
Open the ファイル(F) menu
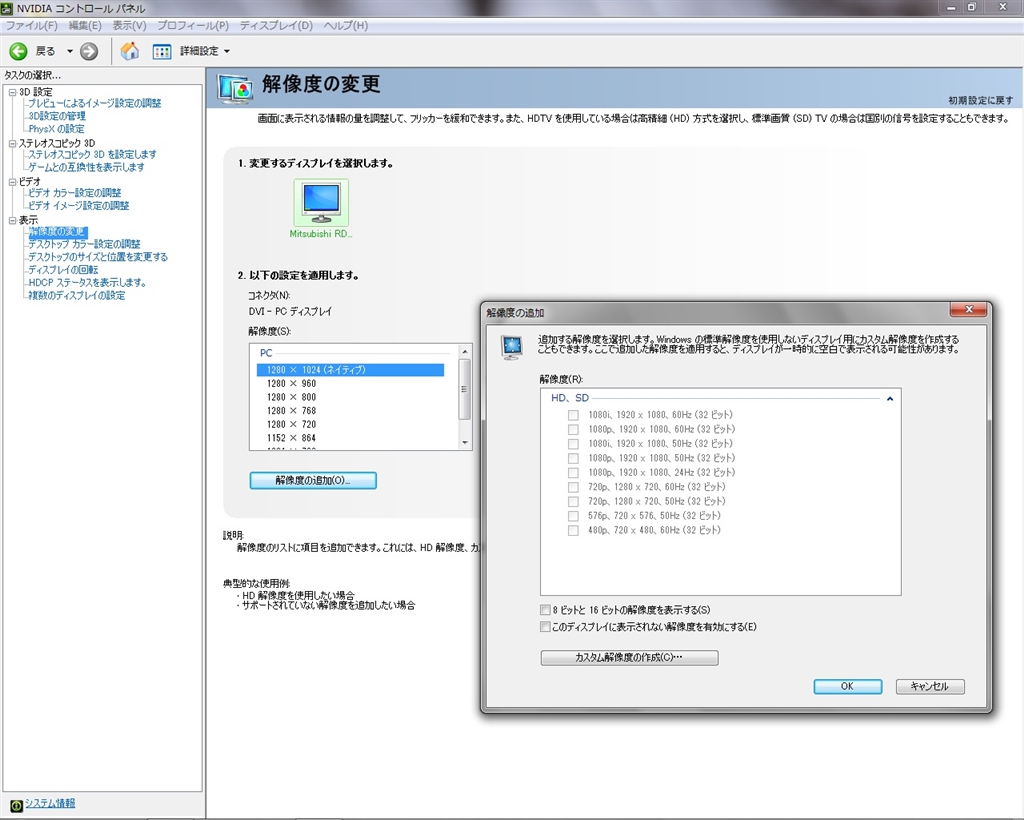[x=31, y=25]
